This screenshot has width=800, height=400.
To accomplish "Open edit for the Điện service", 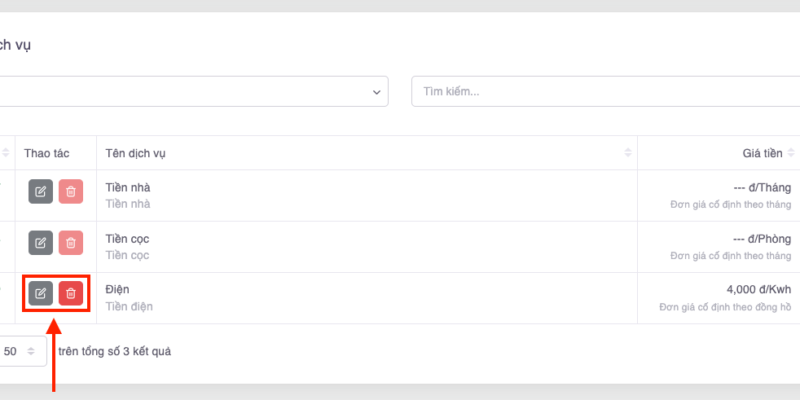I will (40, 293).
